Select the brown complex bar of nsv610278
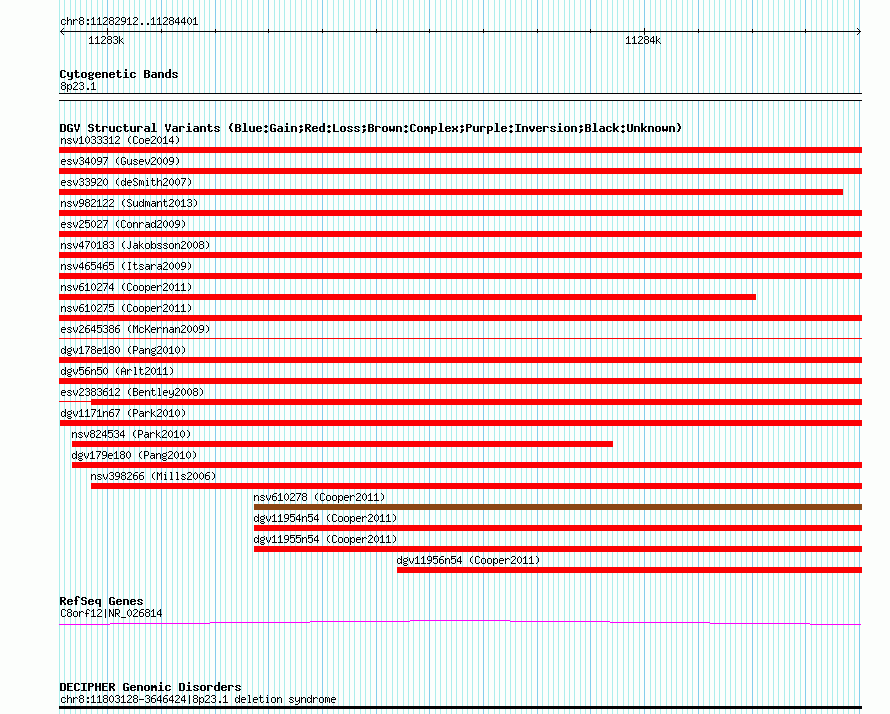 point(558,507)
